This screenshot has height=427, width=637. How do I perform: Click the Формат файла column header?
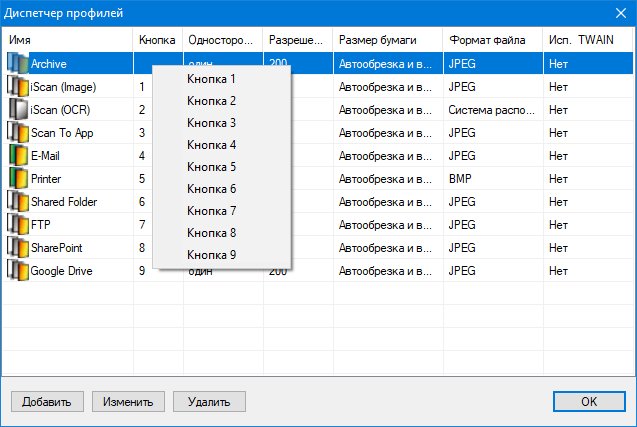point(492,38)
